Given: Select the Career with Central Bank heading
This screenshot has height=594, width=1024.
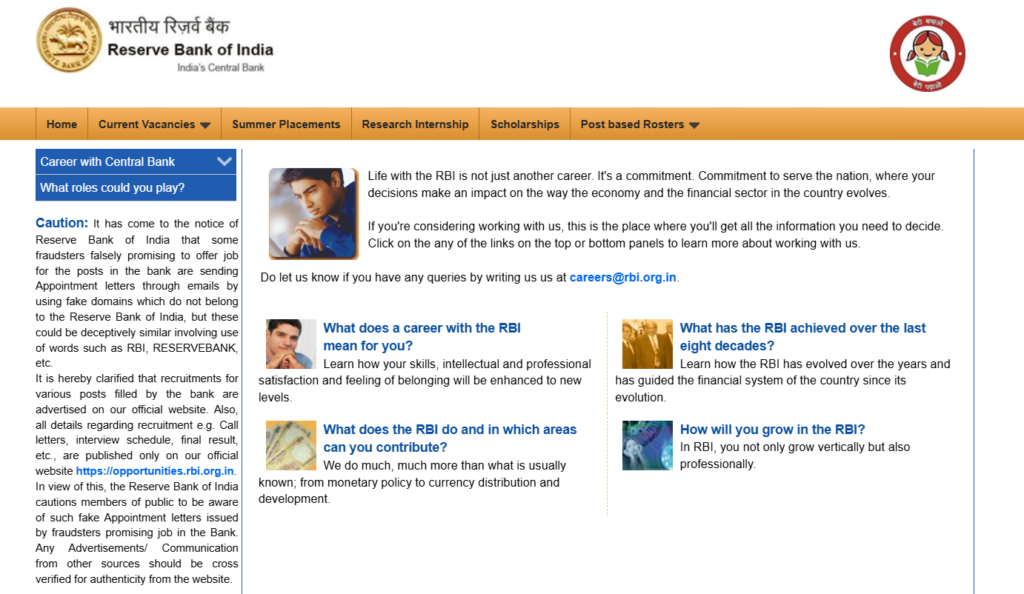Looking at the screenshot, I should (107, 162).
